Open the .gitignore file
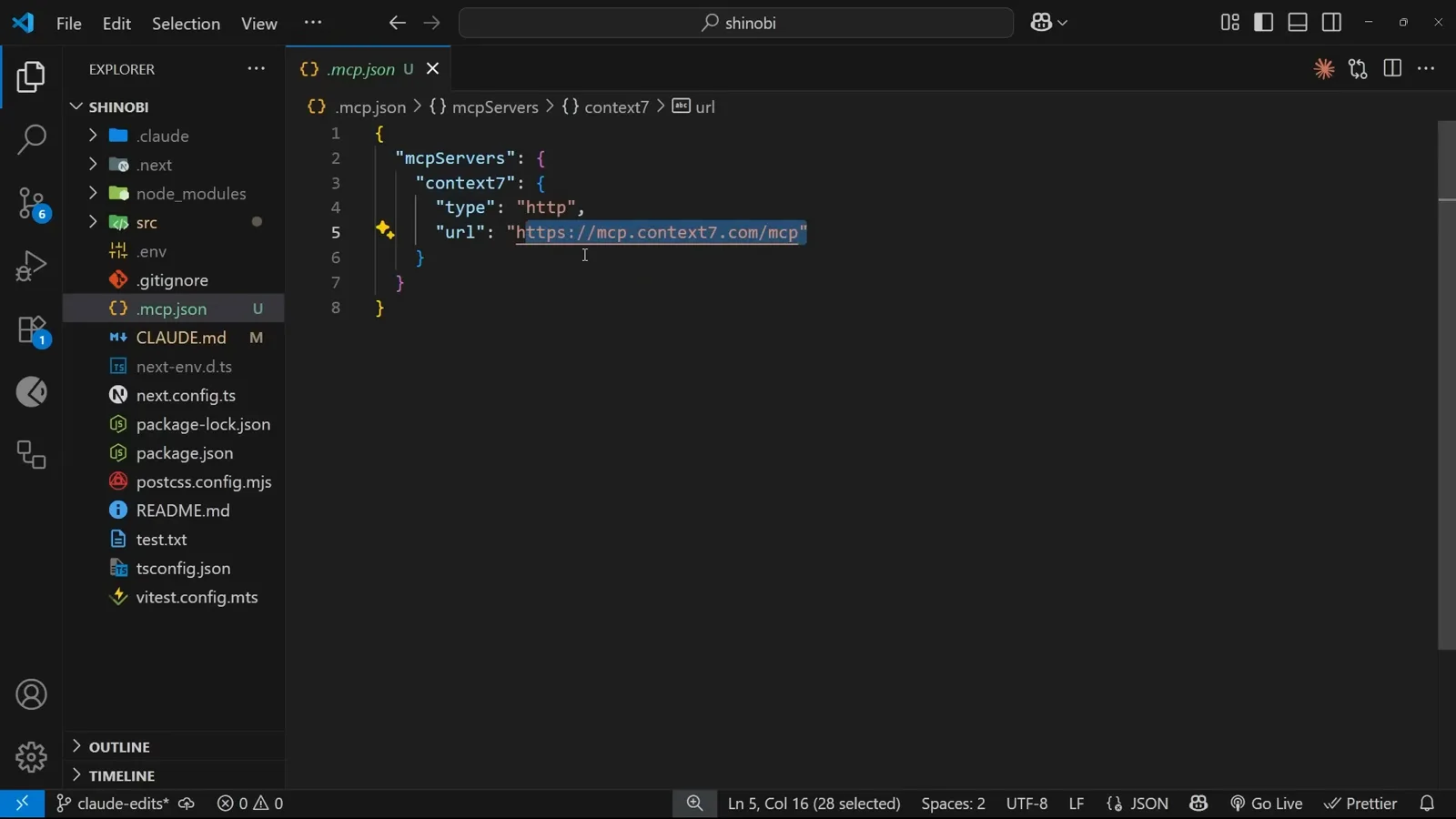 click(x=173, y=280)
